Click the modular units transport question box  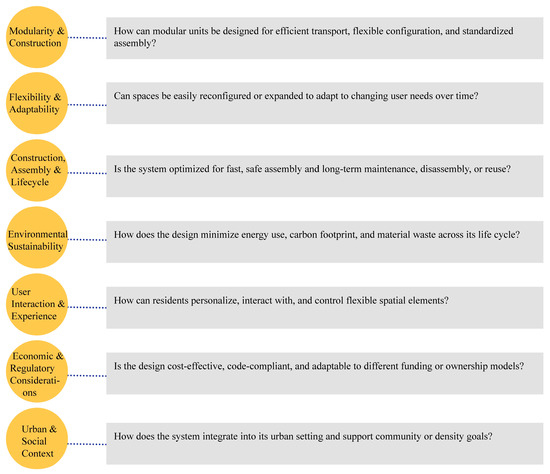324,38
